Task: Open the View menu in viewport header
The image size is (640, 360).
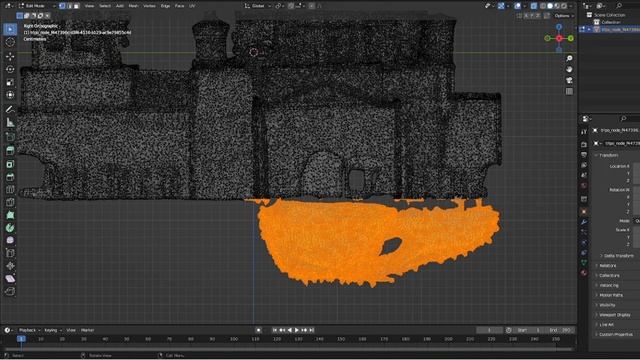Action: 89,6
